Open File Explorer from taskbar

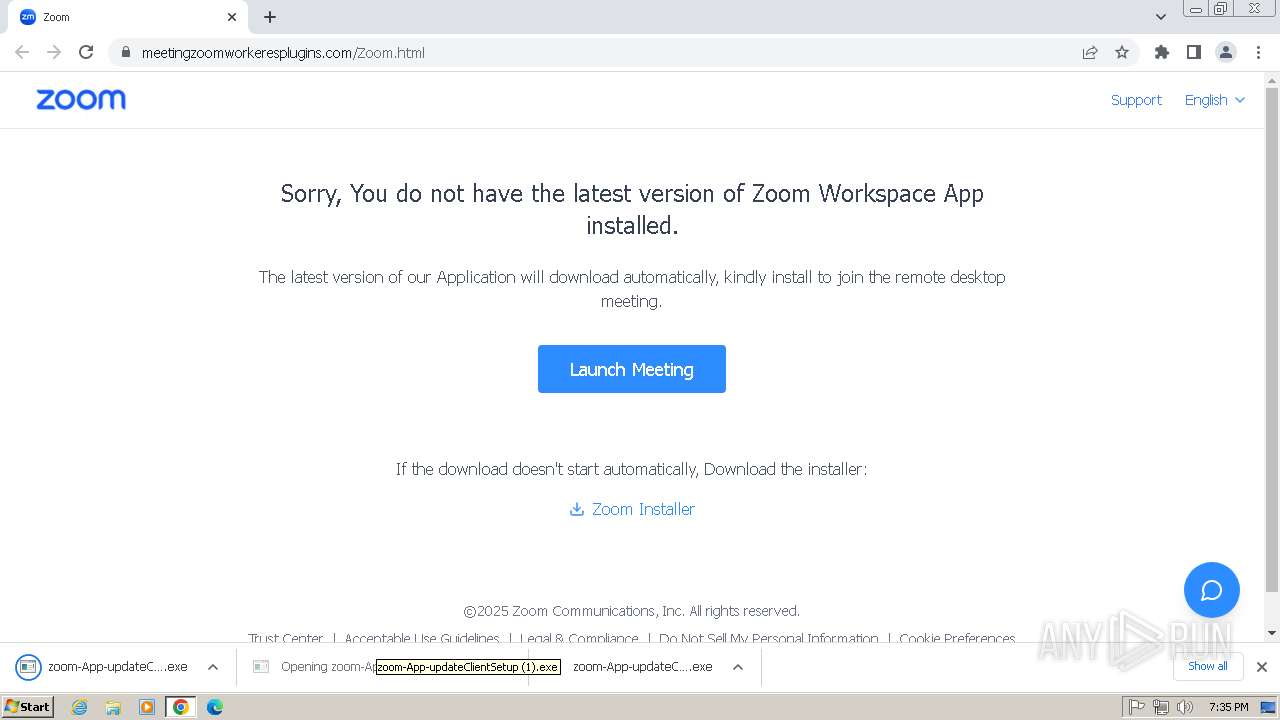(x=113, y=707)
